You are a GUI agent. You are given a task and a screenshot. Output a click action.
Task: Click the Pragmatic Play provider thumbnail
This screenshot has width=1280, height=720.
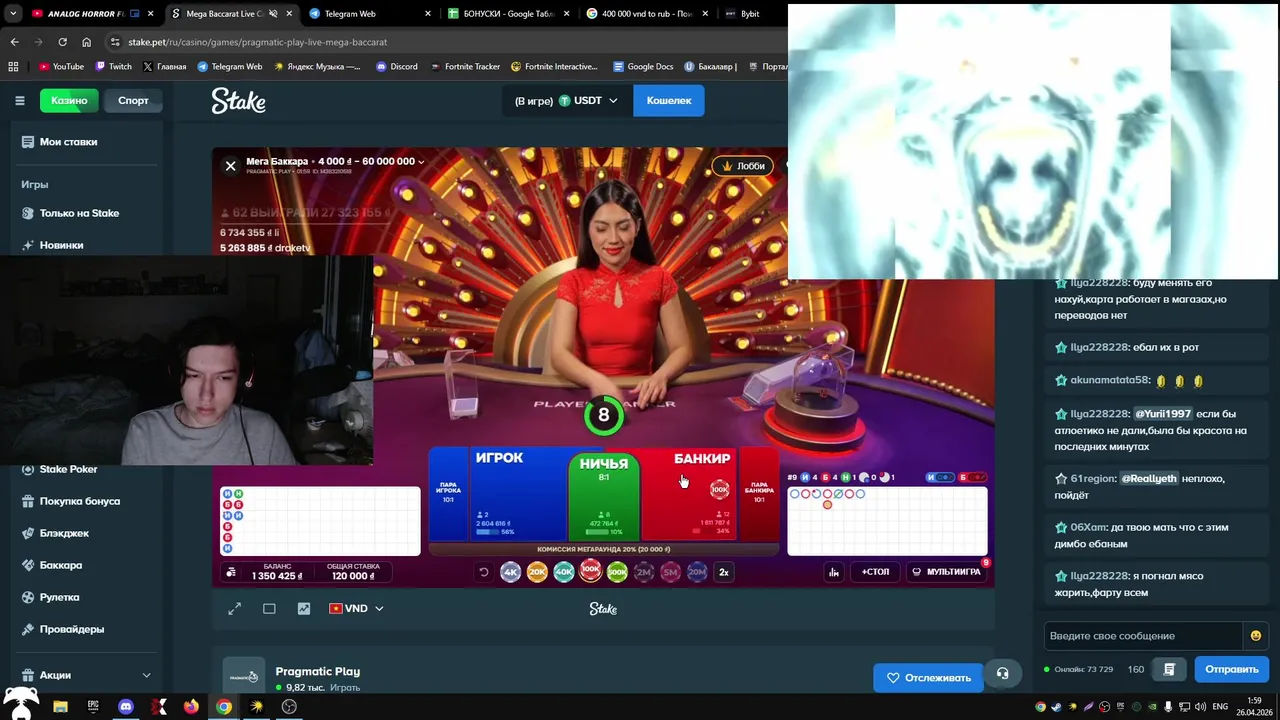tap(243, 677)
